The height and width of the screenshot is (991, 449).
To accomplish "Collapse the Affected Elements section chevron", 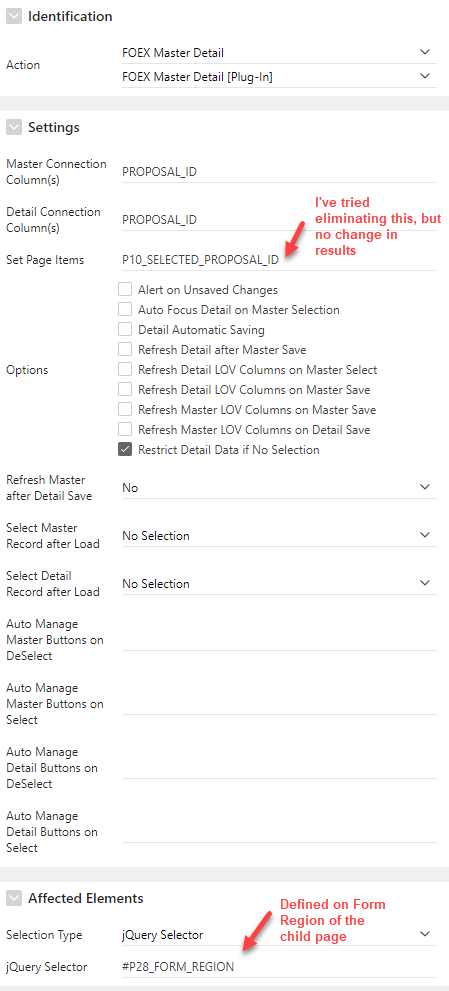I will (13, 898).
